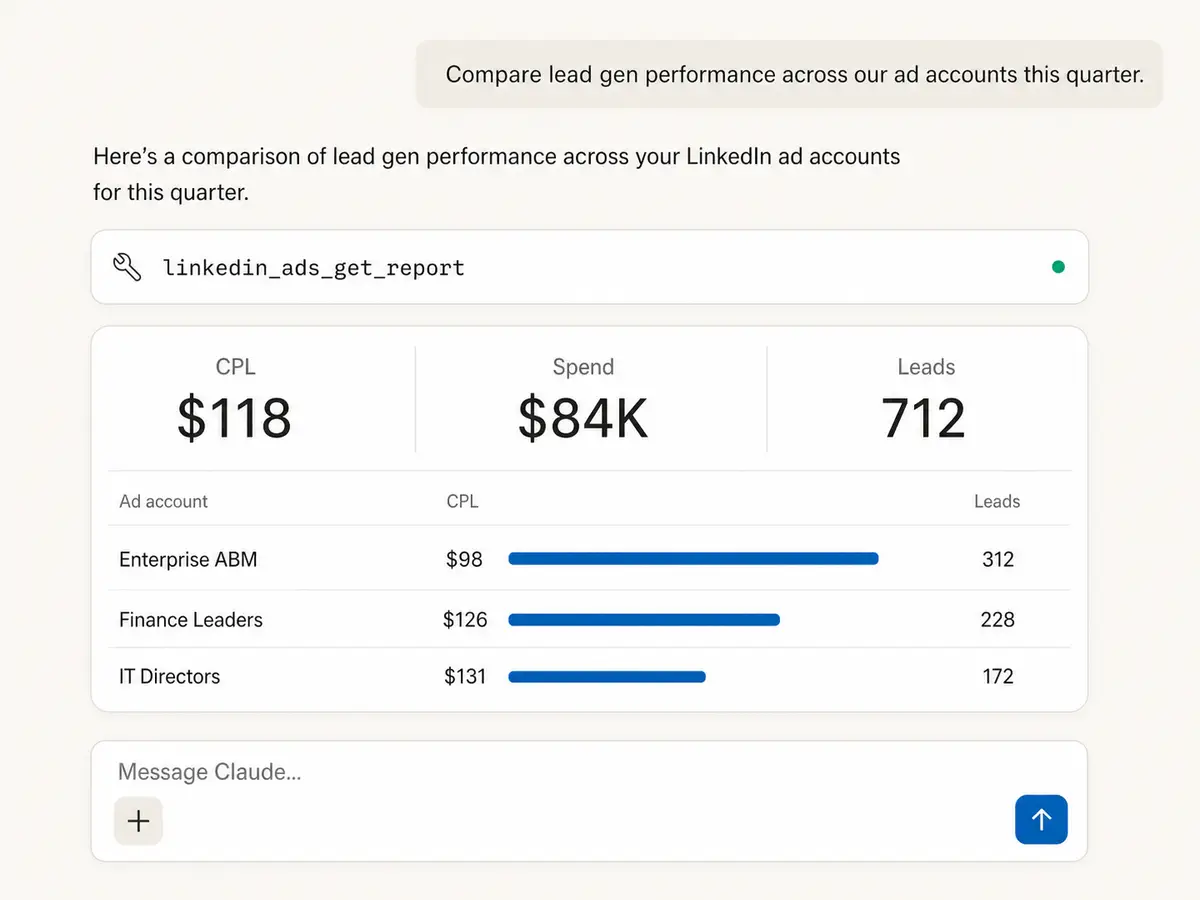
Task: Click the plus attachment button
Action: (x=138, y=821)
